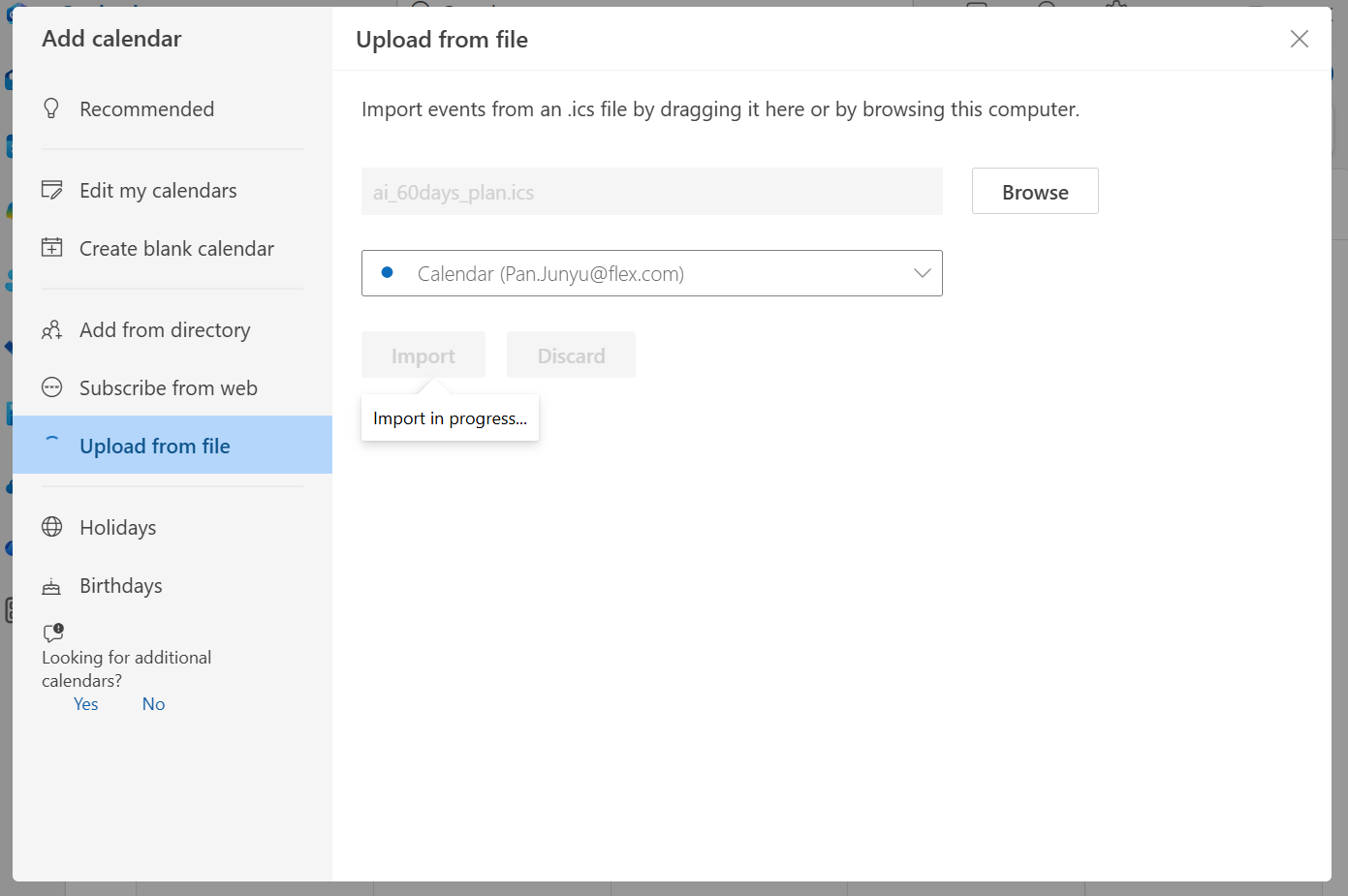Answer No to additional calendars prompt

153,704
